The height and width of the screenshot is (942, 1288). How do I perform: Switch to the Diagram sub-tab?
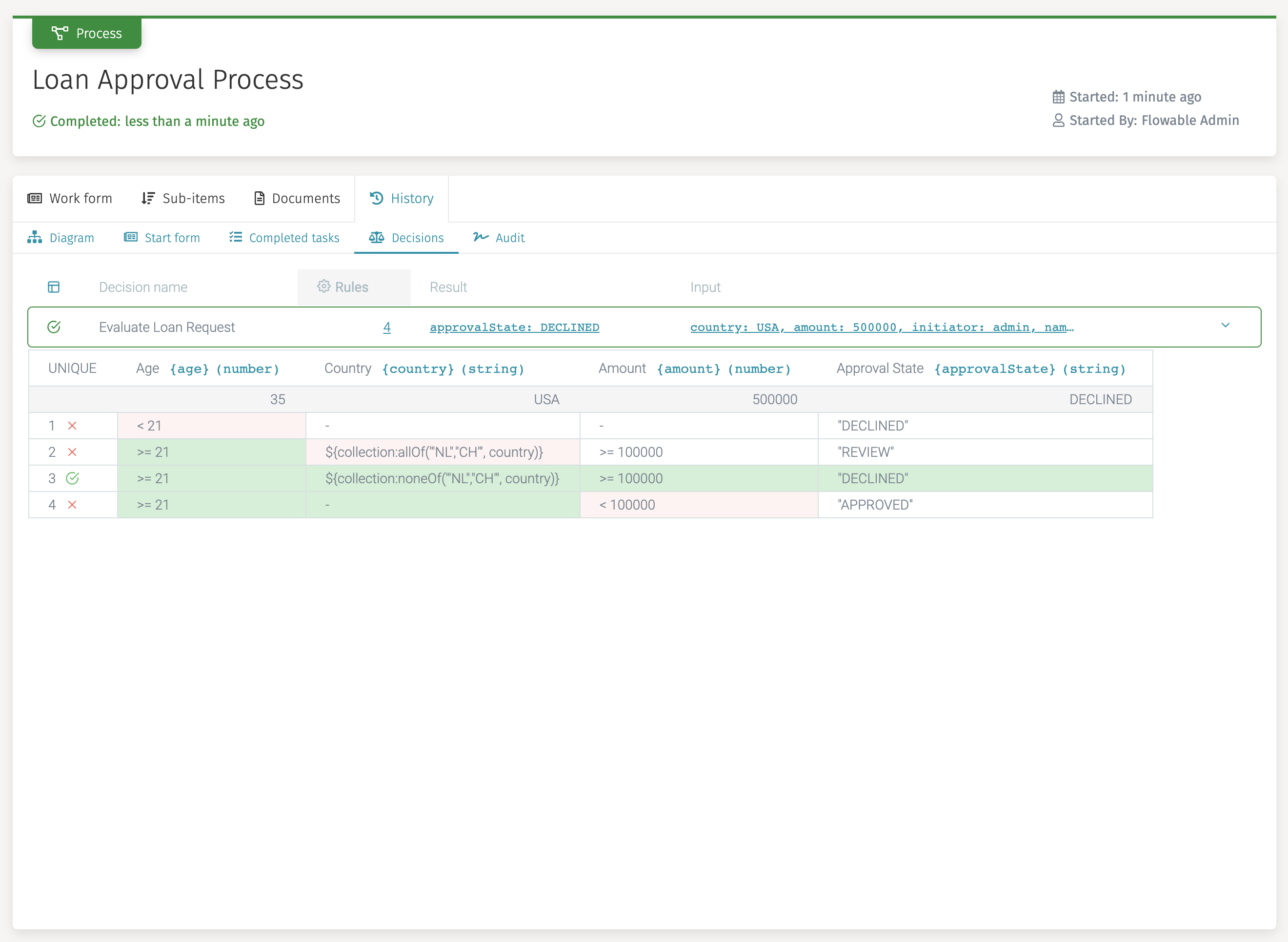pyautogui.click(x=60, y=238)
